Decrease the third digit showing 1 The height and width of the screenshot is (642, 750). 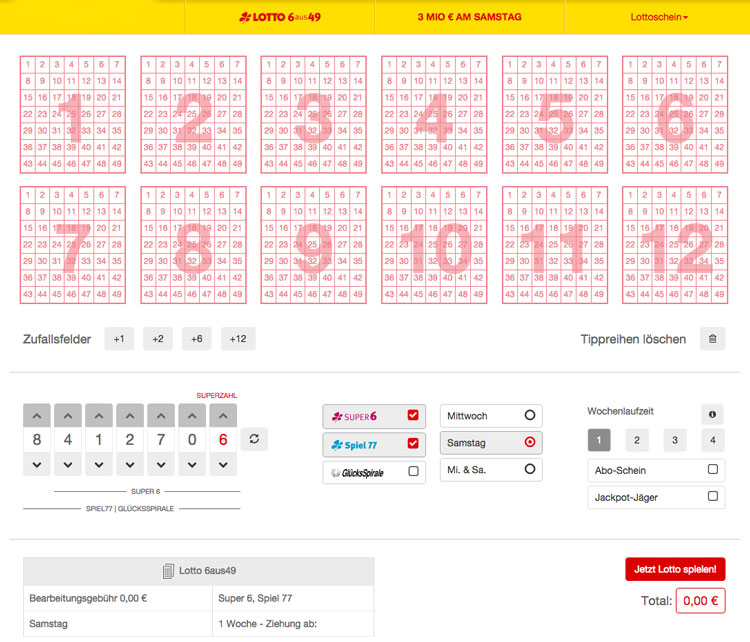[x=99, y=464]
